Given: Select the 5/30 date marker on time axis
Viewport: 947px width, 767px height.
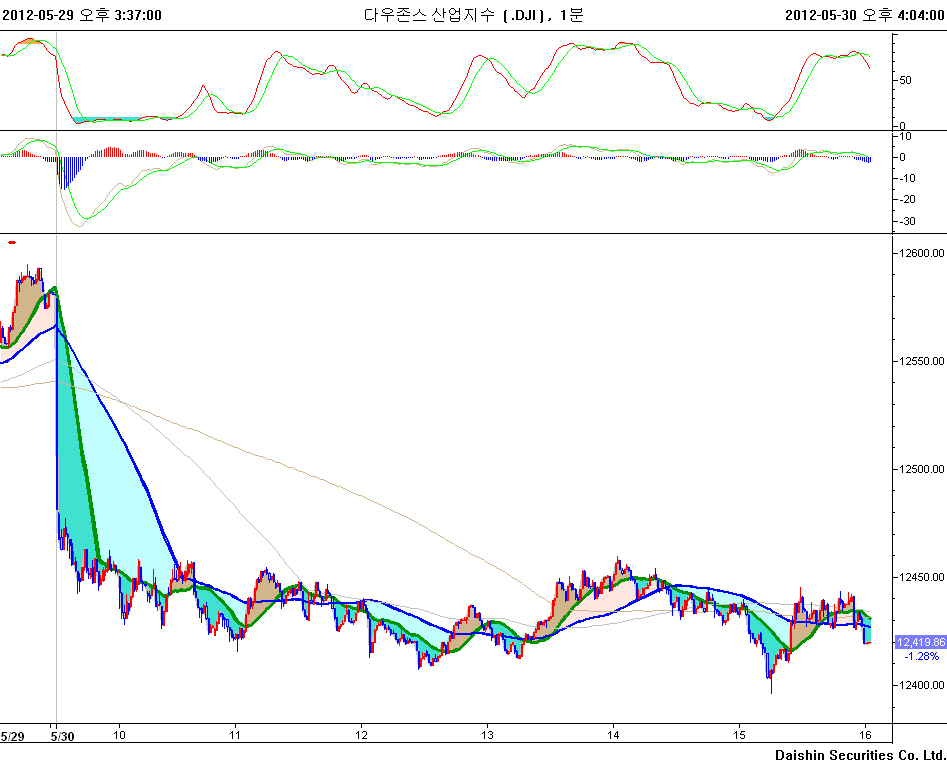Looking at the screenshot, I should coord(63,736).
